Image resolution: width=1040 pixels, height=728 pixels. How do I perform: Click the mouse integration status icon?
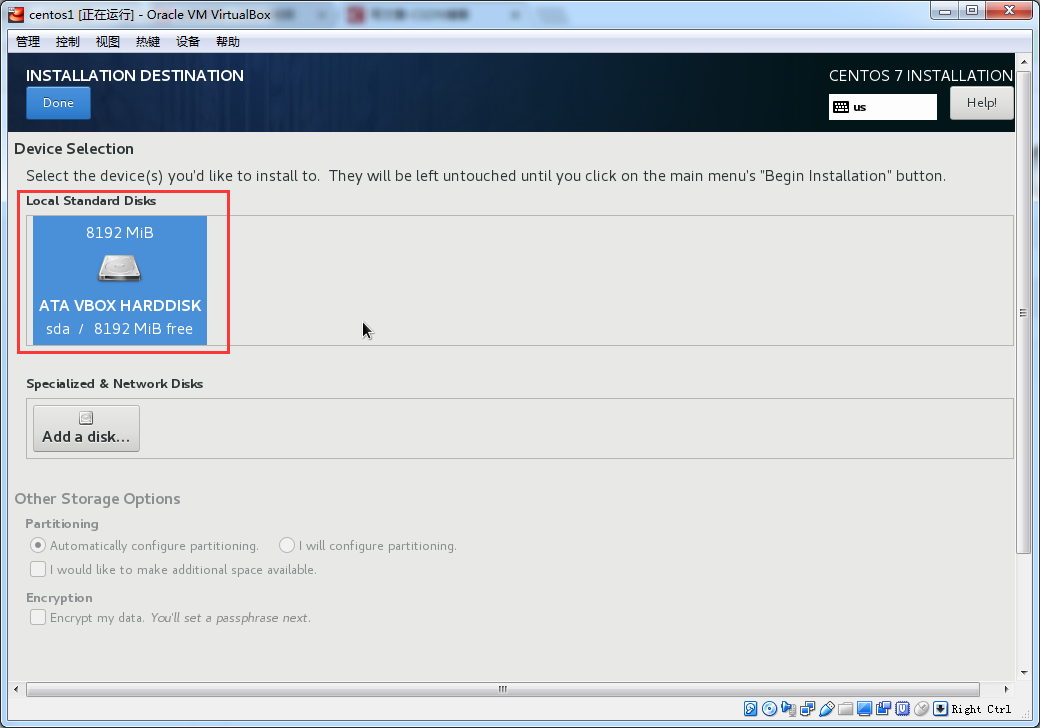coord(921,709)
